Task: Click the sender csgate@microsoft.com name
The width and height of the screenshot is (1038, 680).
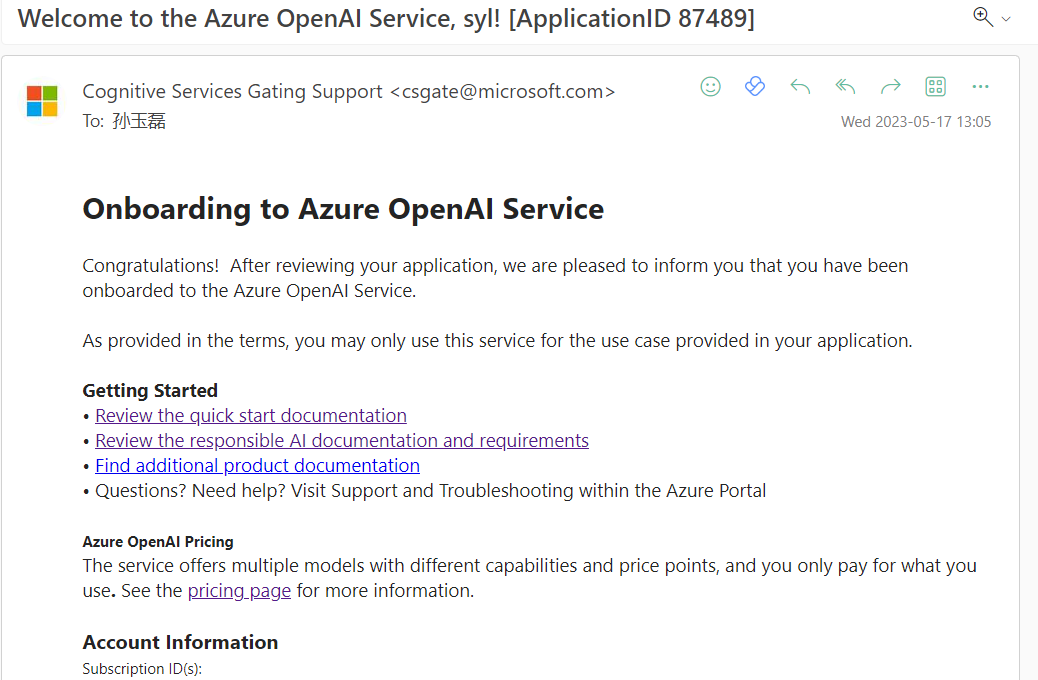Action: click(348, 92)
